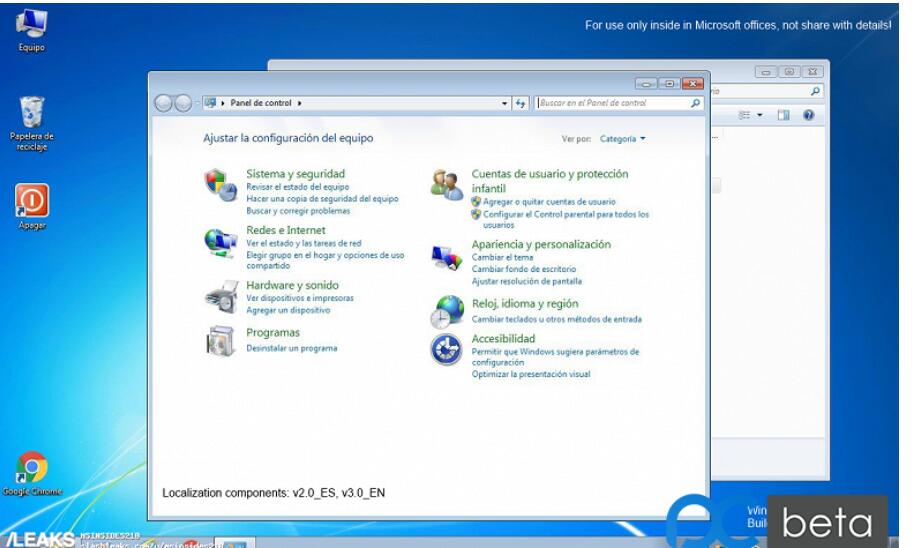Viewport: 918px width, 548px height.
Task: Click Cambiar teclados u otros métodos de entrada
Action: coord(557,319)
